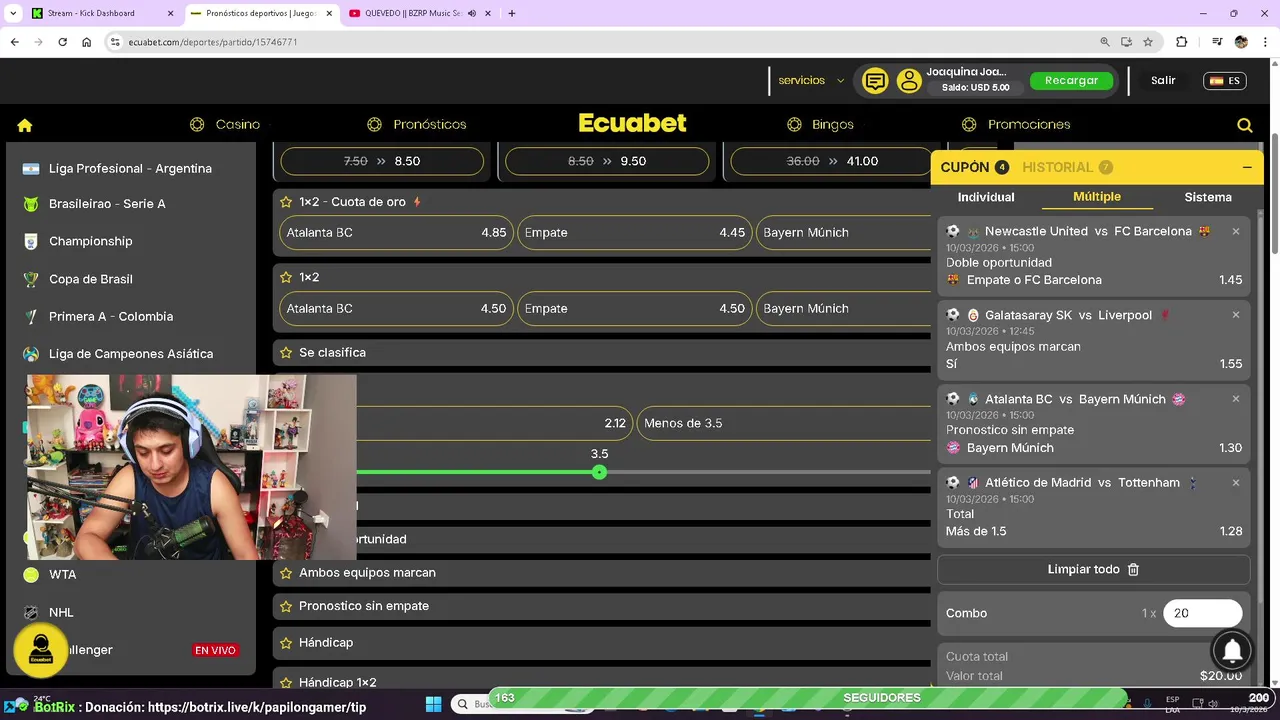The image size is (1280, 720).
Task: Change language with the ES selector
Action: [1225, 81]
